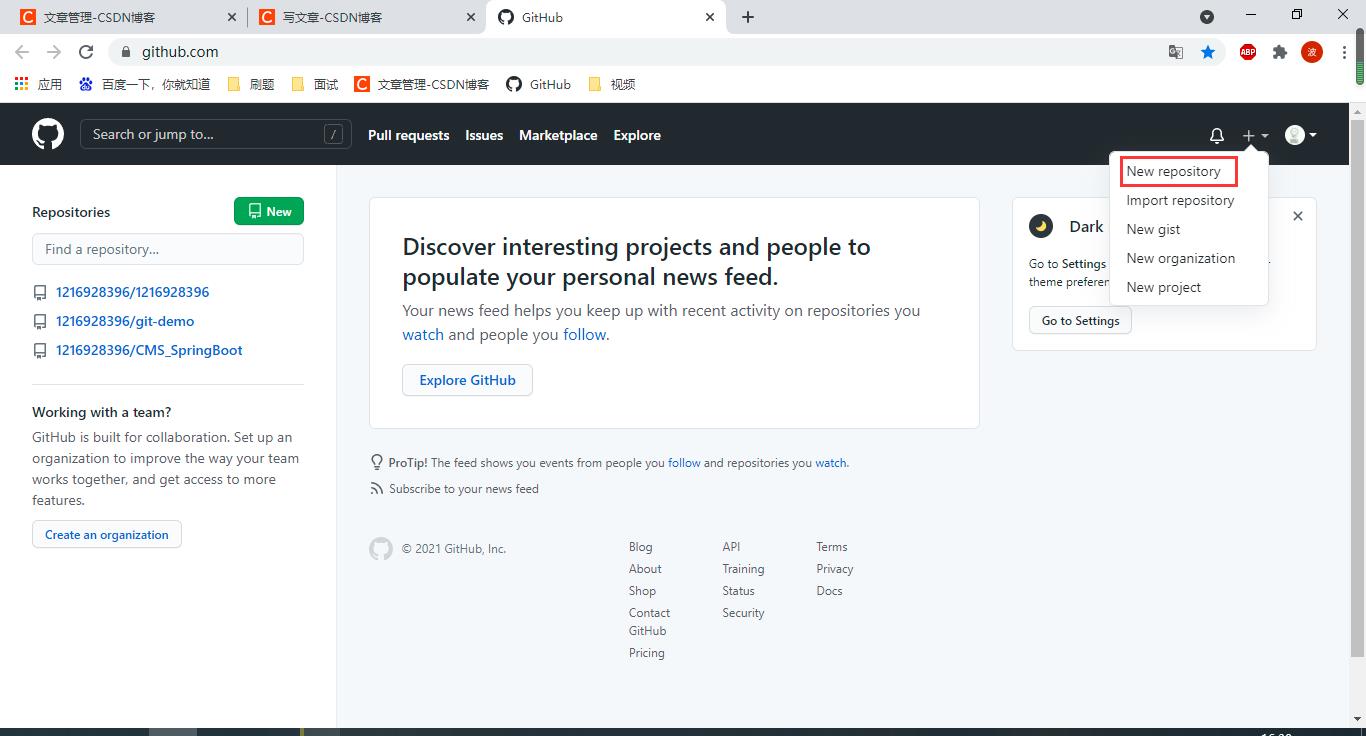Open the Docs footer link

point(829,591)
